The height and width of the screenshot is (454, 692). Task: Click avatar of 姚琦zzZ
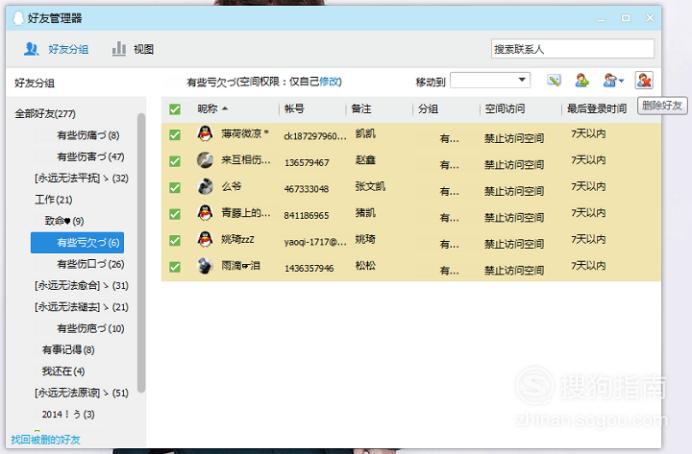pos(205,239)
